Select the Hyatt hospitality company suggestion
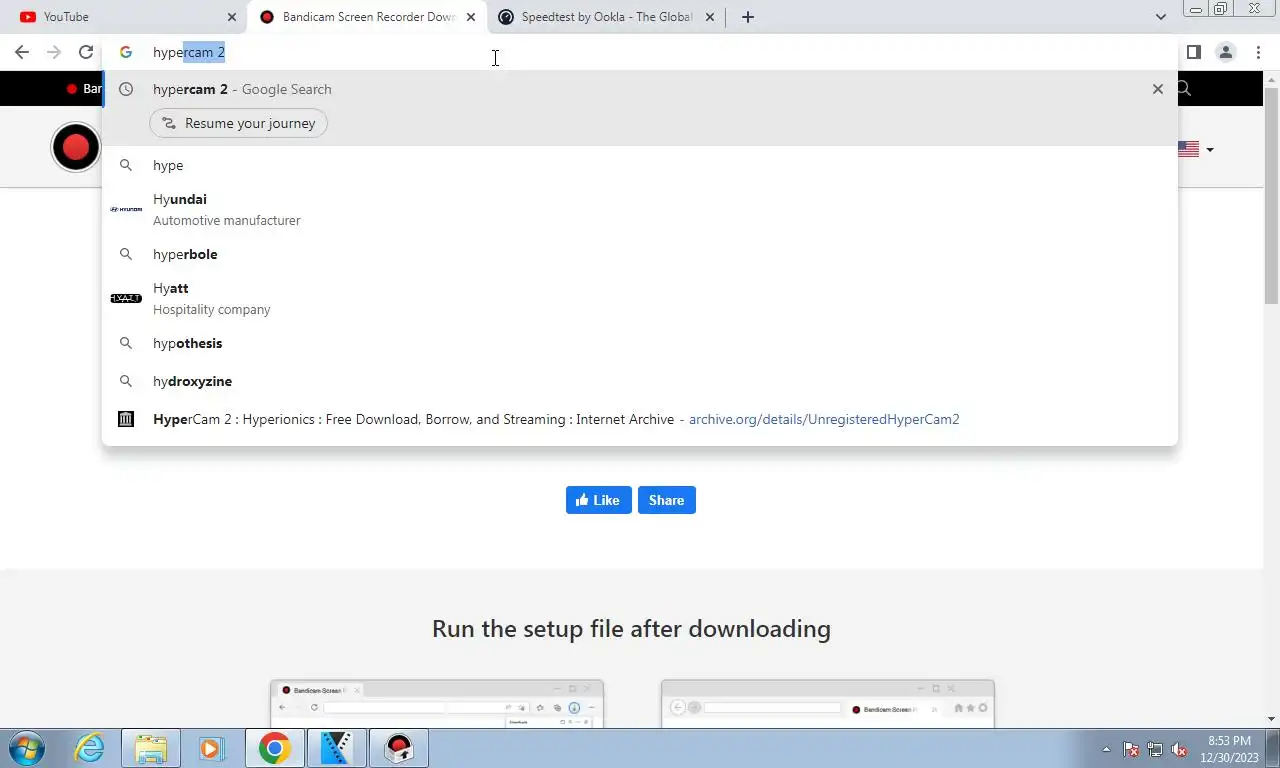Viewport: 1280px width, 768px height. pos(640,298)
